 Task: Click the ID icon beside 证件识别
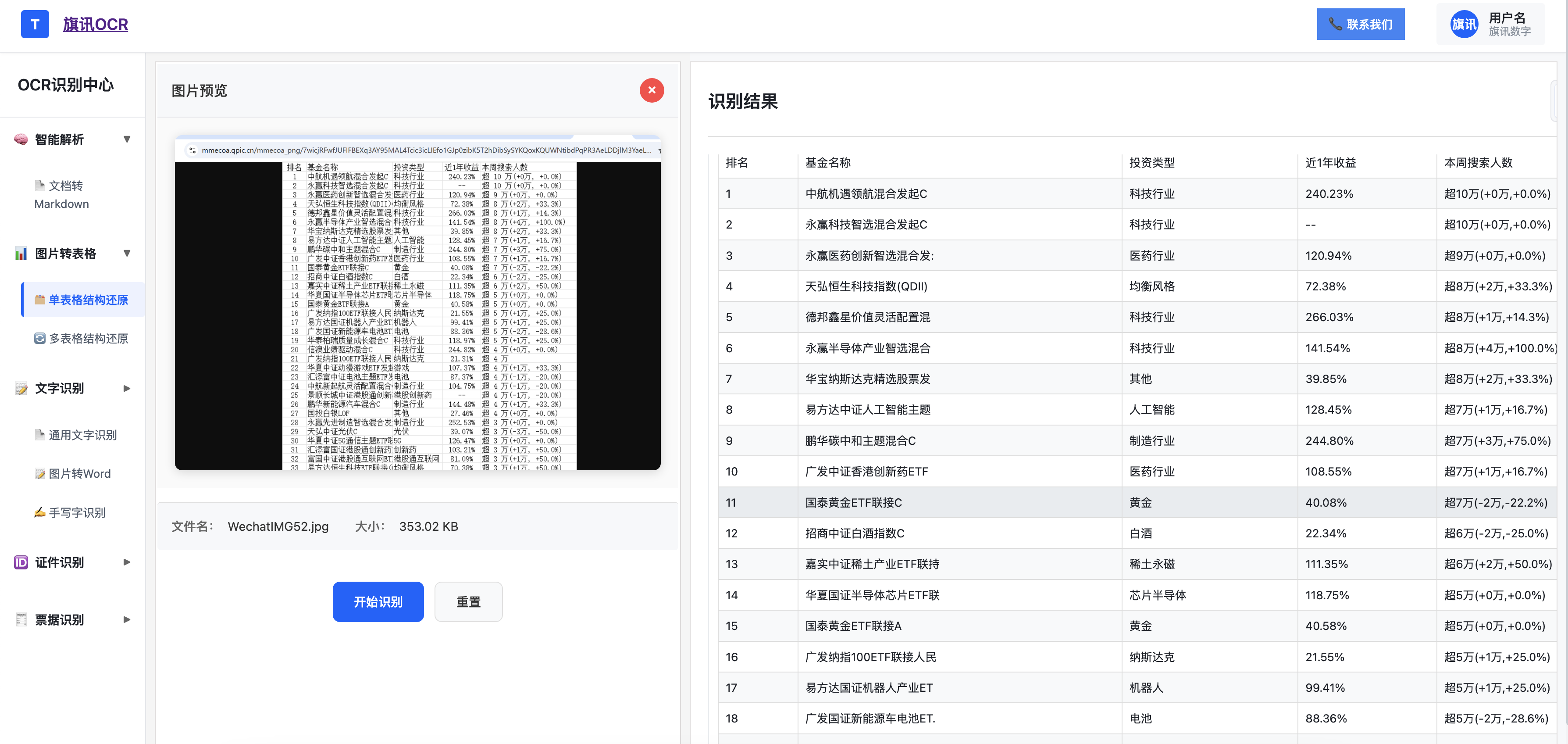pyautogui.click(x=21, y=562)
